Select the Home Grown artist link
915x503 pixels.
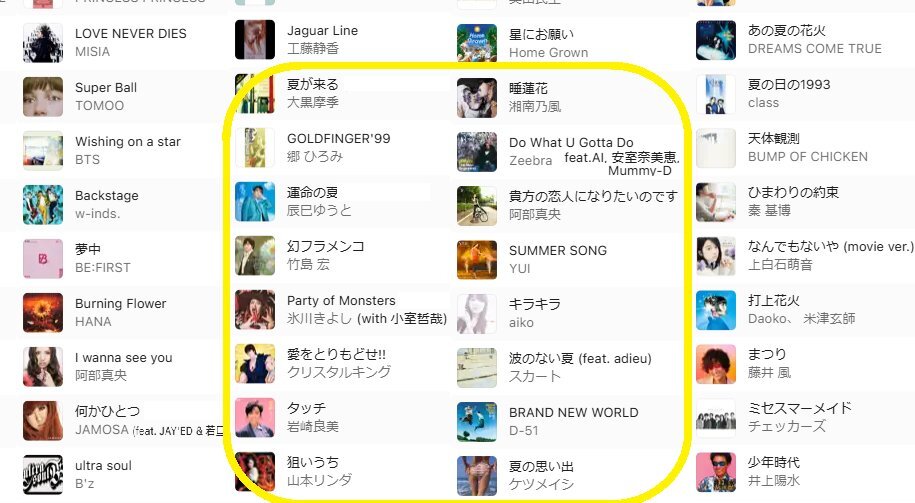[x=549, y=53]
